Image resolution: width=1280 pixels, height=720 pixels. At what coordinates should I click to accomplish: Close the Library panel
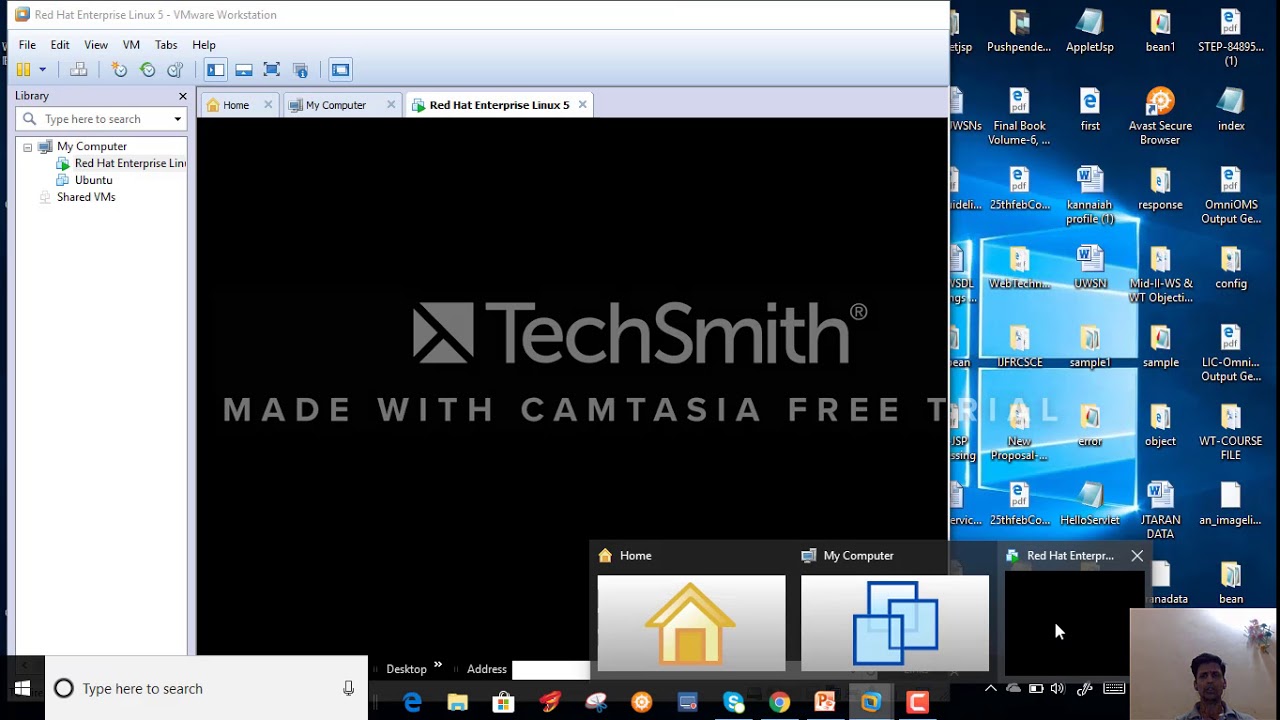click(x=182, y=96)
